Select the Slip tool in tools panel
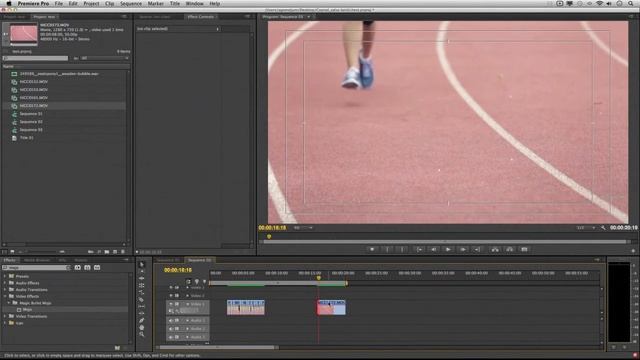 (142, 307)
